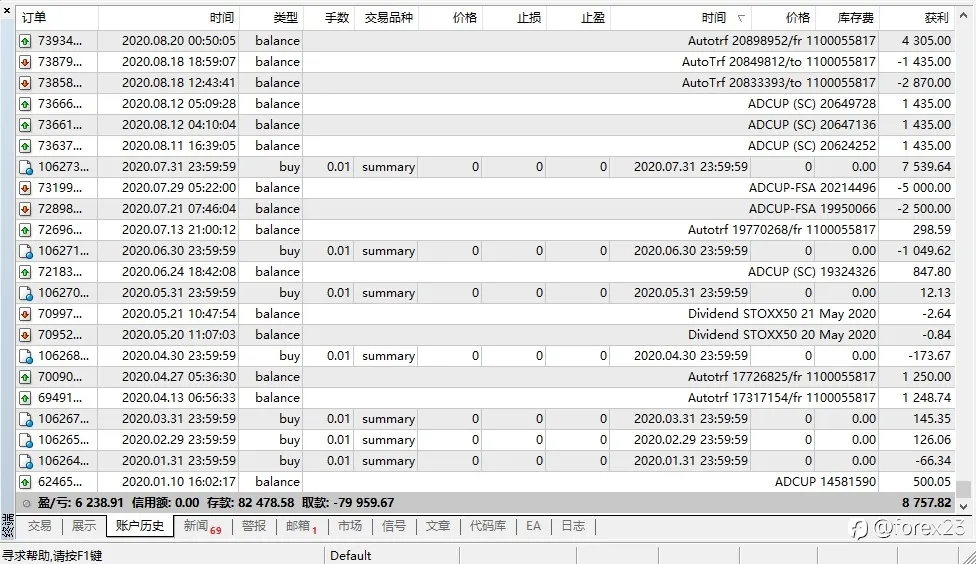Click the deposit icon of order 70090
This screenshot has height=564, width=976.
[x=25, y=377]
